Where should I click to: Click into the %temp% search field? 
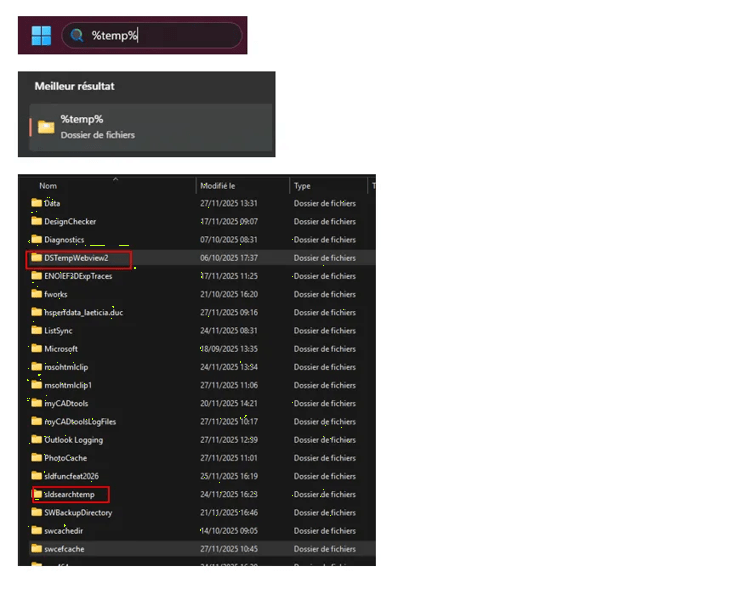pos(160,35)
